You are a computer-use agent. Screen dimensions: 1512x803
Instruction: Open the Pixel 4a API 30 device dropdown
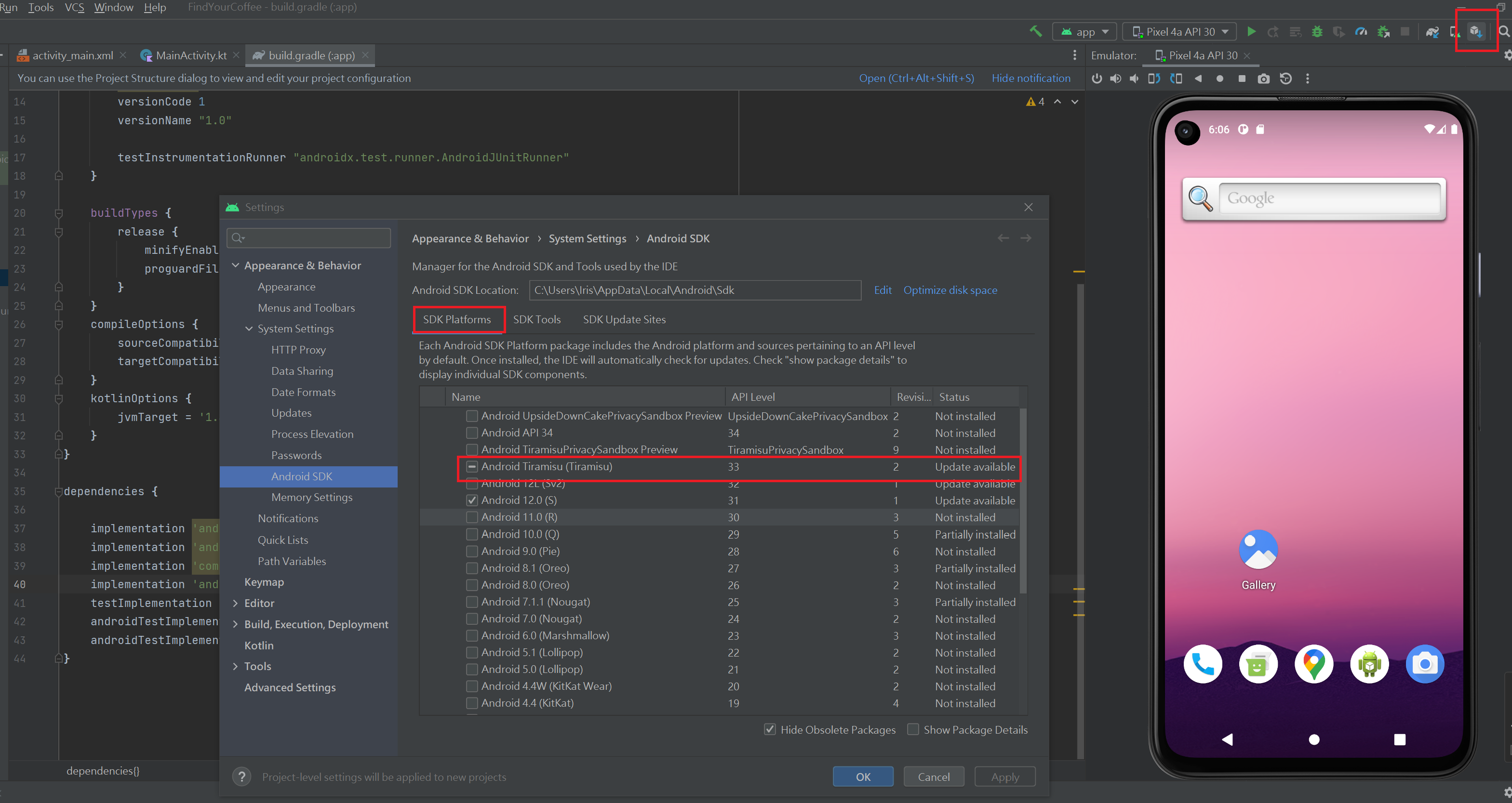click(1179, 32)
